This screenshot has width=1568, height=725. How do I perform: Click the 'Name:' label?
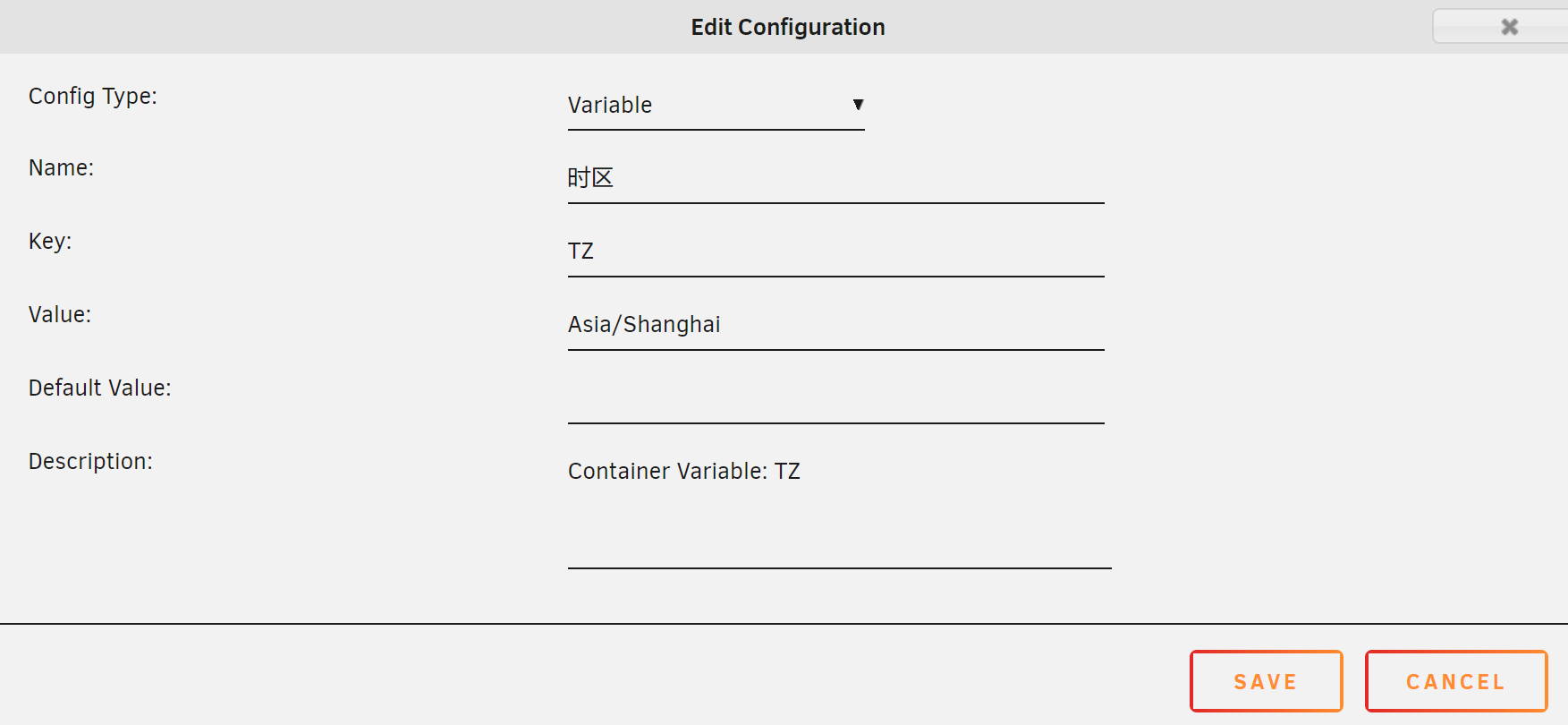click(x=61, y=168)
